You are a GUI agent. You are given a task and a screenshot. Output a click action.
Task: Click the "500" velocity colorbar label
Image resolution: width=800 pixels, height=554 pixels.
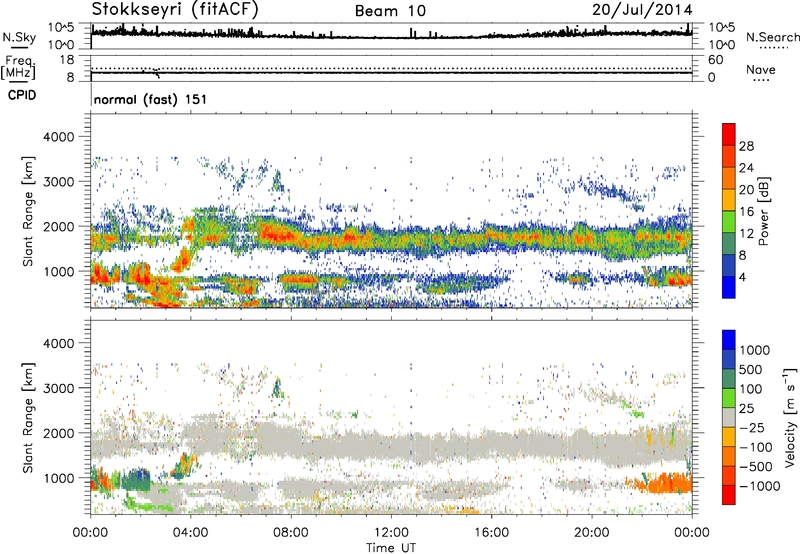(x=750, y=370)
